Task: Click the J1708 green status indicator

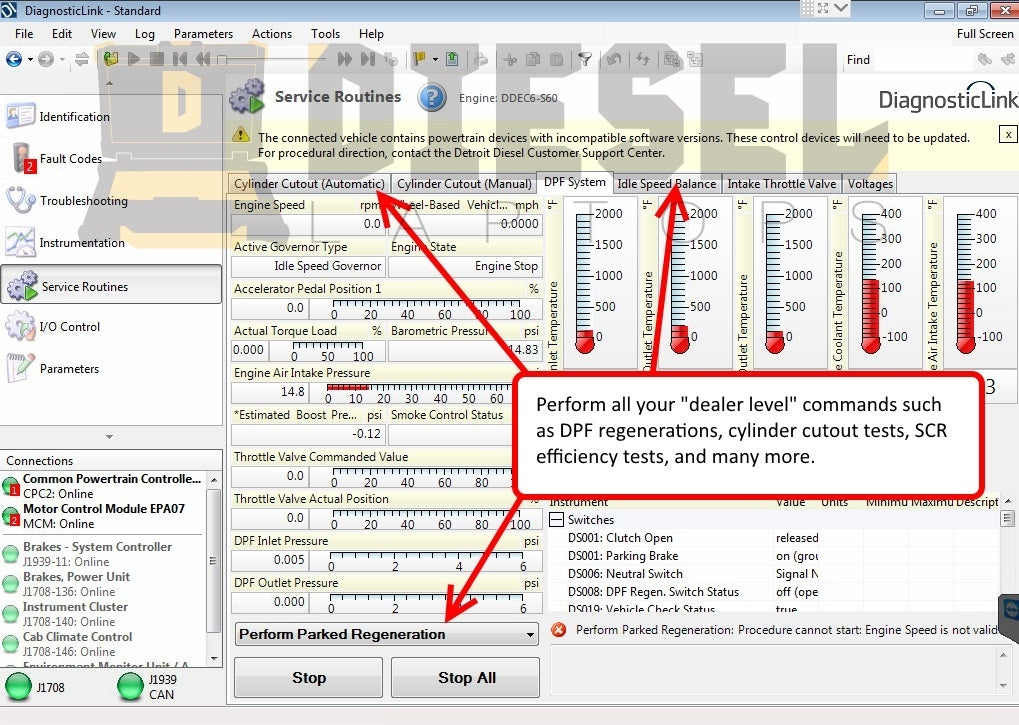Action: point(18,687)
